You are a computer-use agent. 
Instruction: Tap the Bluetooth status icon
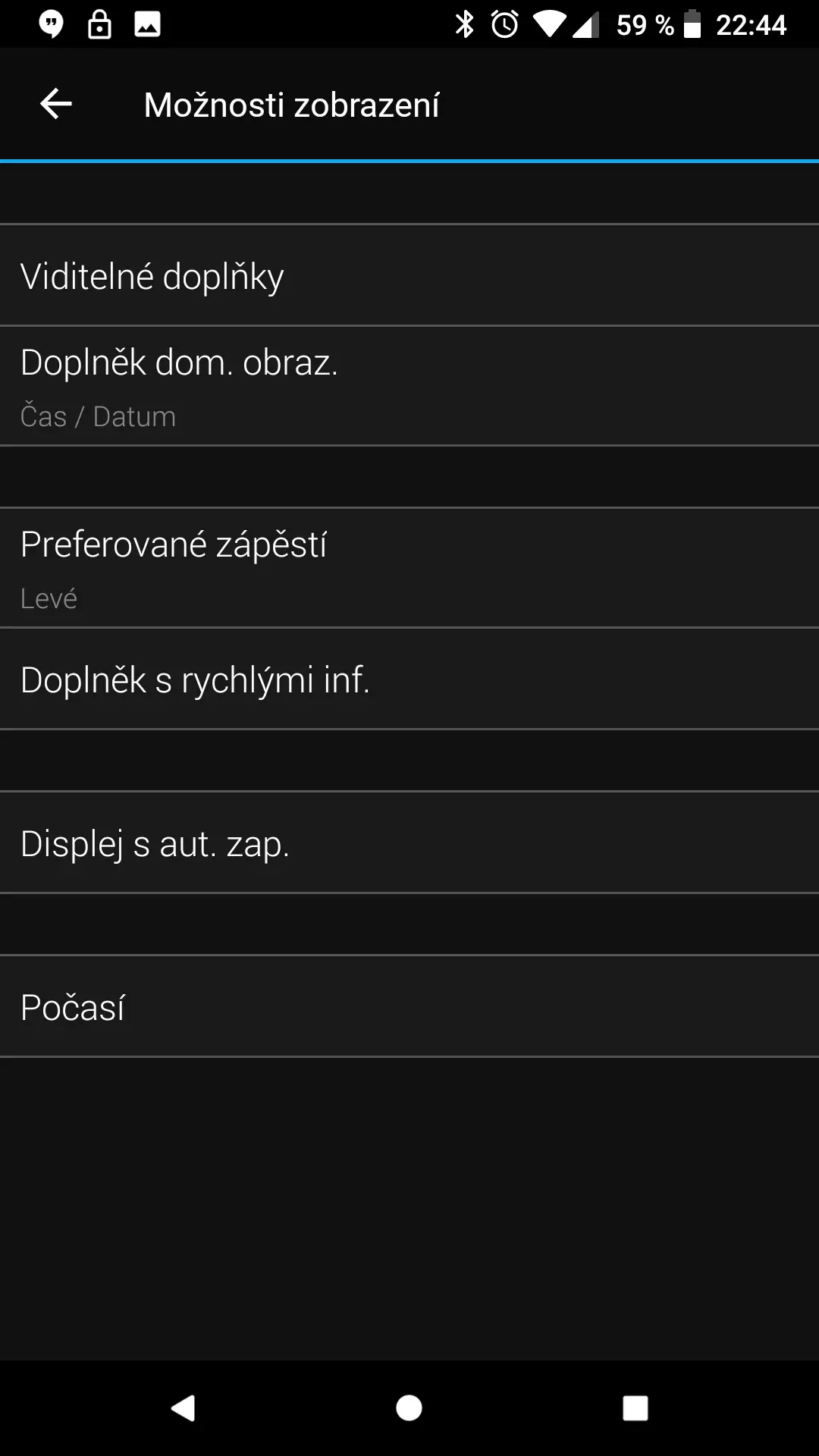pos(464,24)
